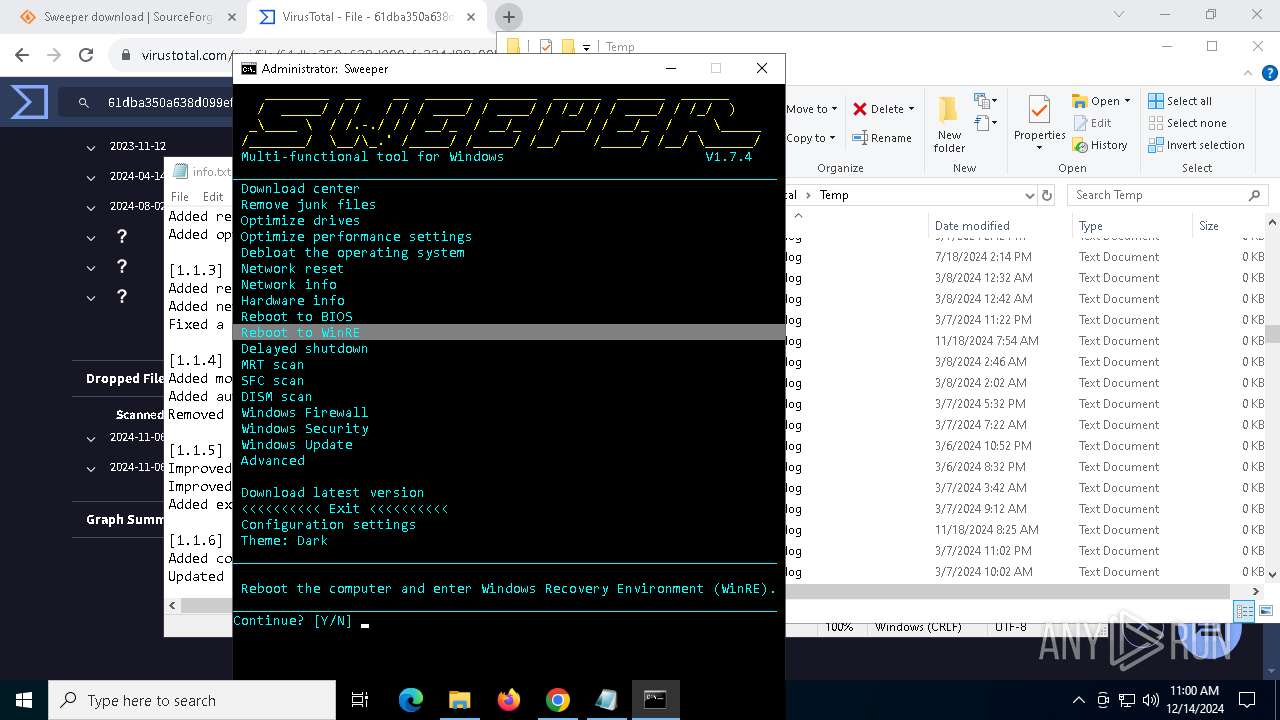
Task: Open File Explorer from the taskbar
Action: click(x=460, y=700)
